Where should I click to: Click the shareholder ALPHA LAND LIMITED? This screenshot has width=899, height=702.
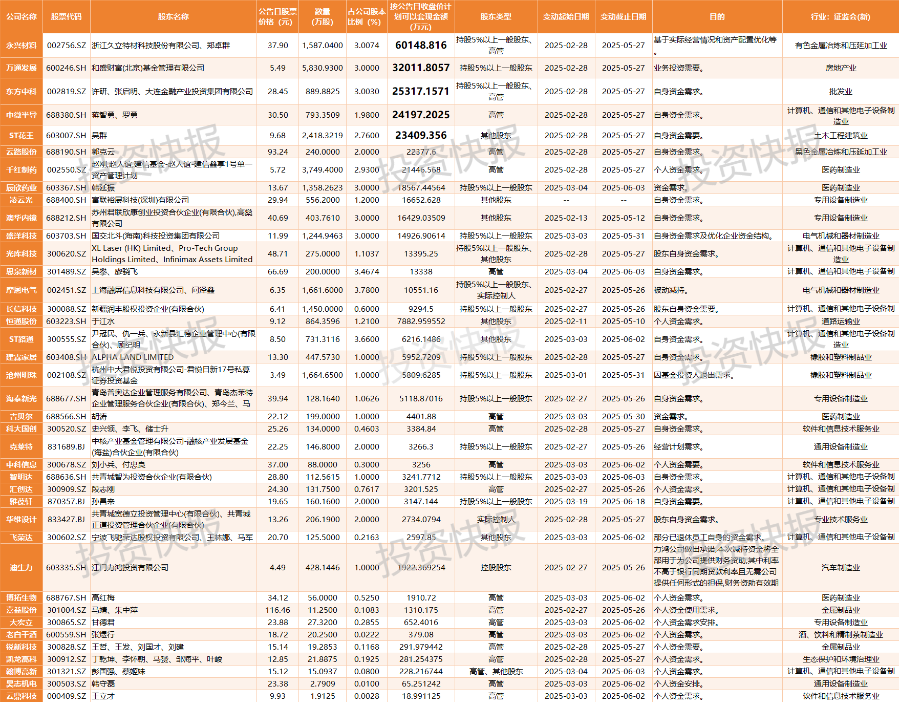point(132,357)
